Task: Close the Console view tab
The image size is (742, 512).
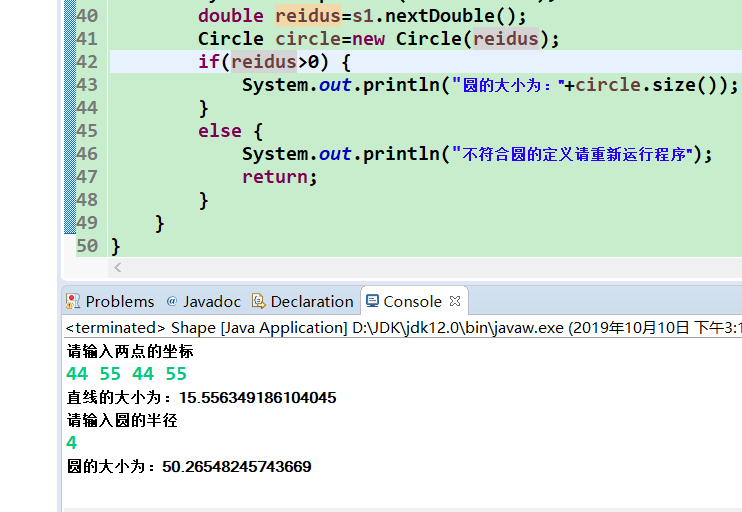Action: tap(455, 301)
